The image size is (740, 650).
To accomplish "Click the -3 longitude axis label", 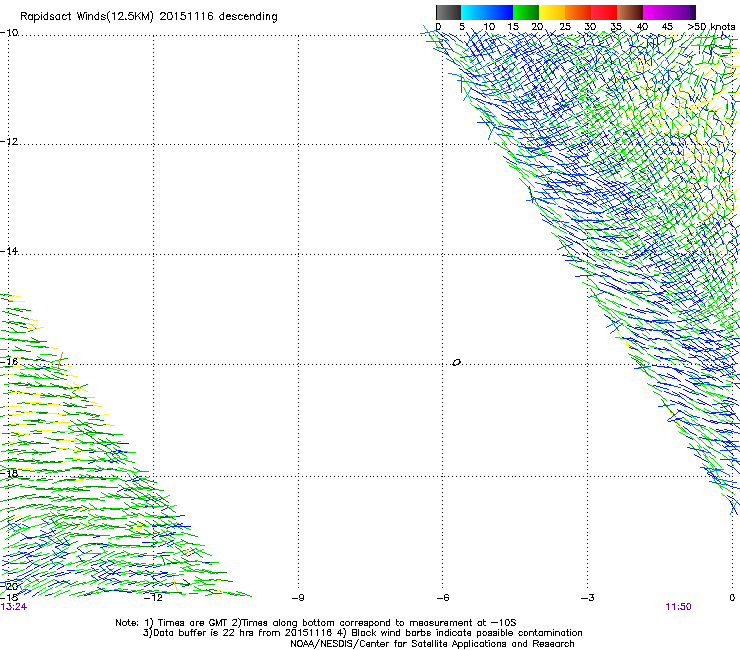I will (x=588, y=598).
